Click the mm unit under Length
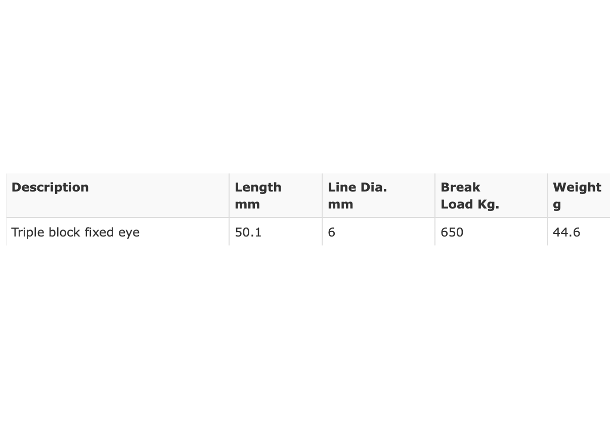This screenshot has width=610, height=441. tap(247, 205)
